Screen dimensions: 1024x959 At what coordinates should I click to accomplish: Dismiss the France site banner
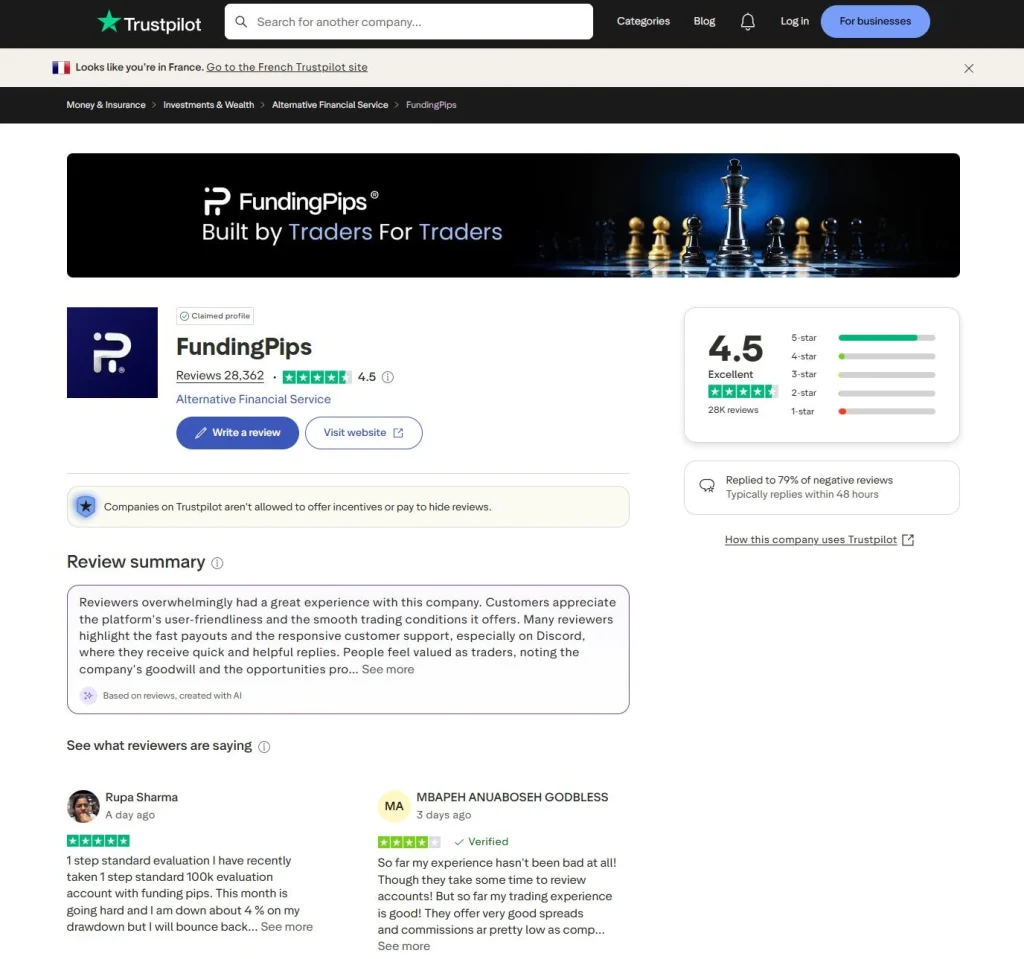point(968,68)
